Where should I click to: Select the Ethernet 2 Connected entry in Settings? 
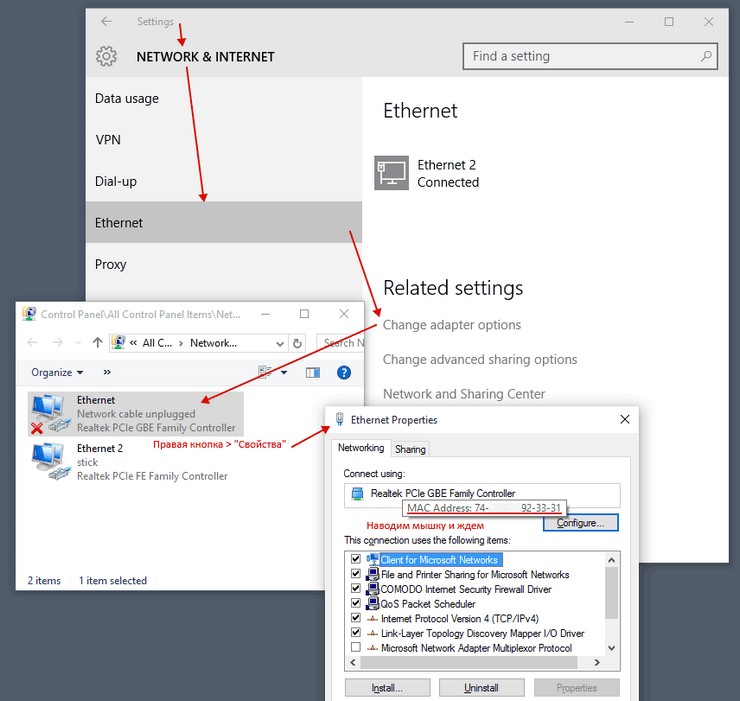pos(427,173)
